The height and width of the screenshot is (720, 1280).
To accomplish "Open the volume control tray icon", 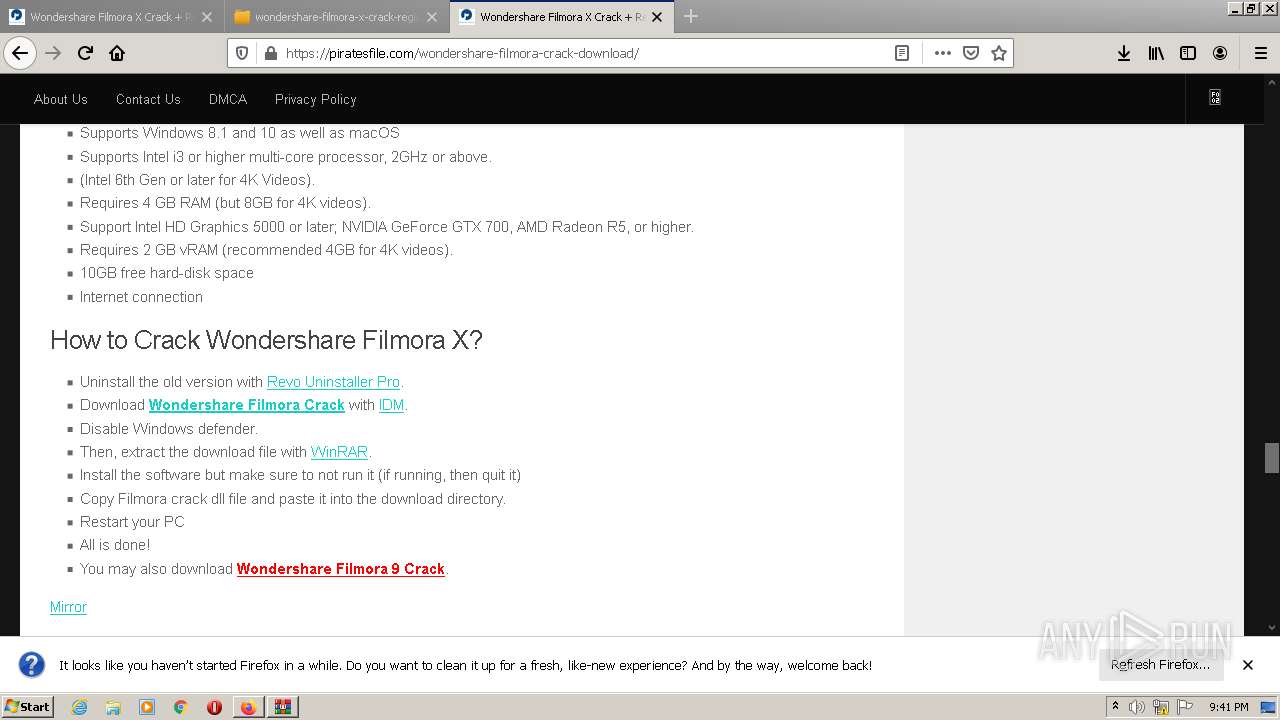I will pos(1137,707).
